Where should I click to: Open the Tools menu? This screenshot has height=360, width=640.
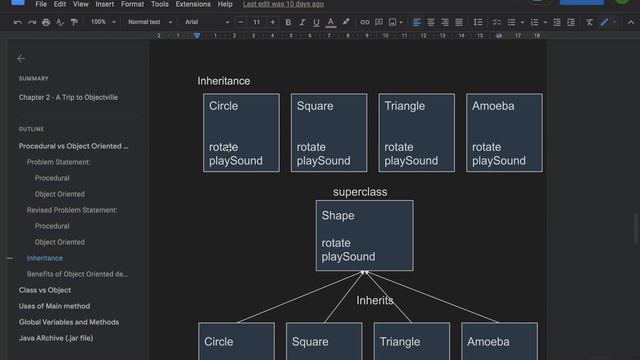coord(160,4)
